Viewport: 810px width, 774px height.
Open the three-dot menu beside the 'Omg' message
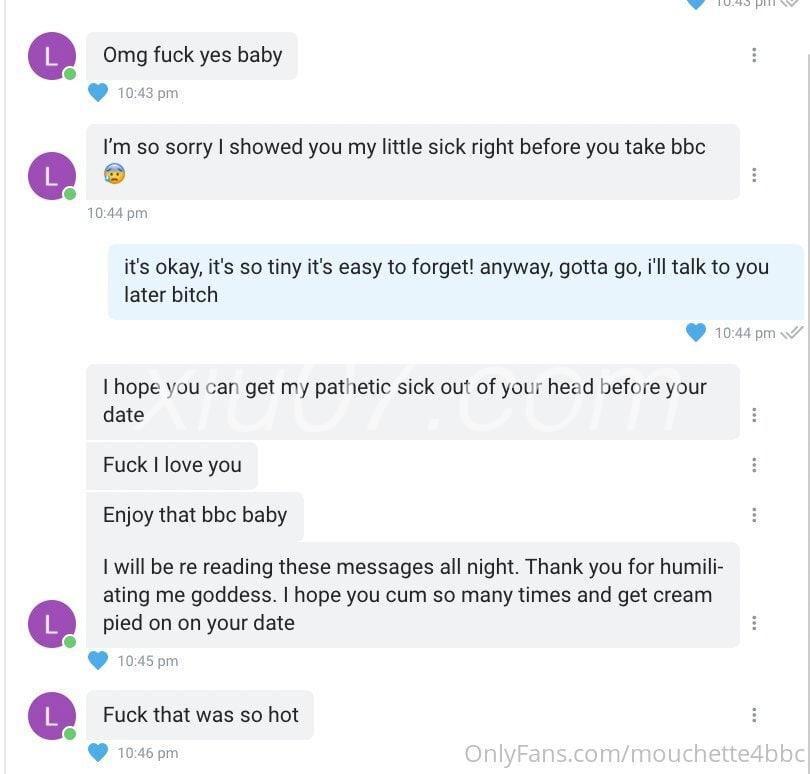(754, 55)
